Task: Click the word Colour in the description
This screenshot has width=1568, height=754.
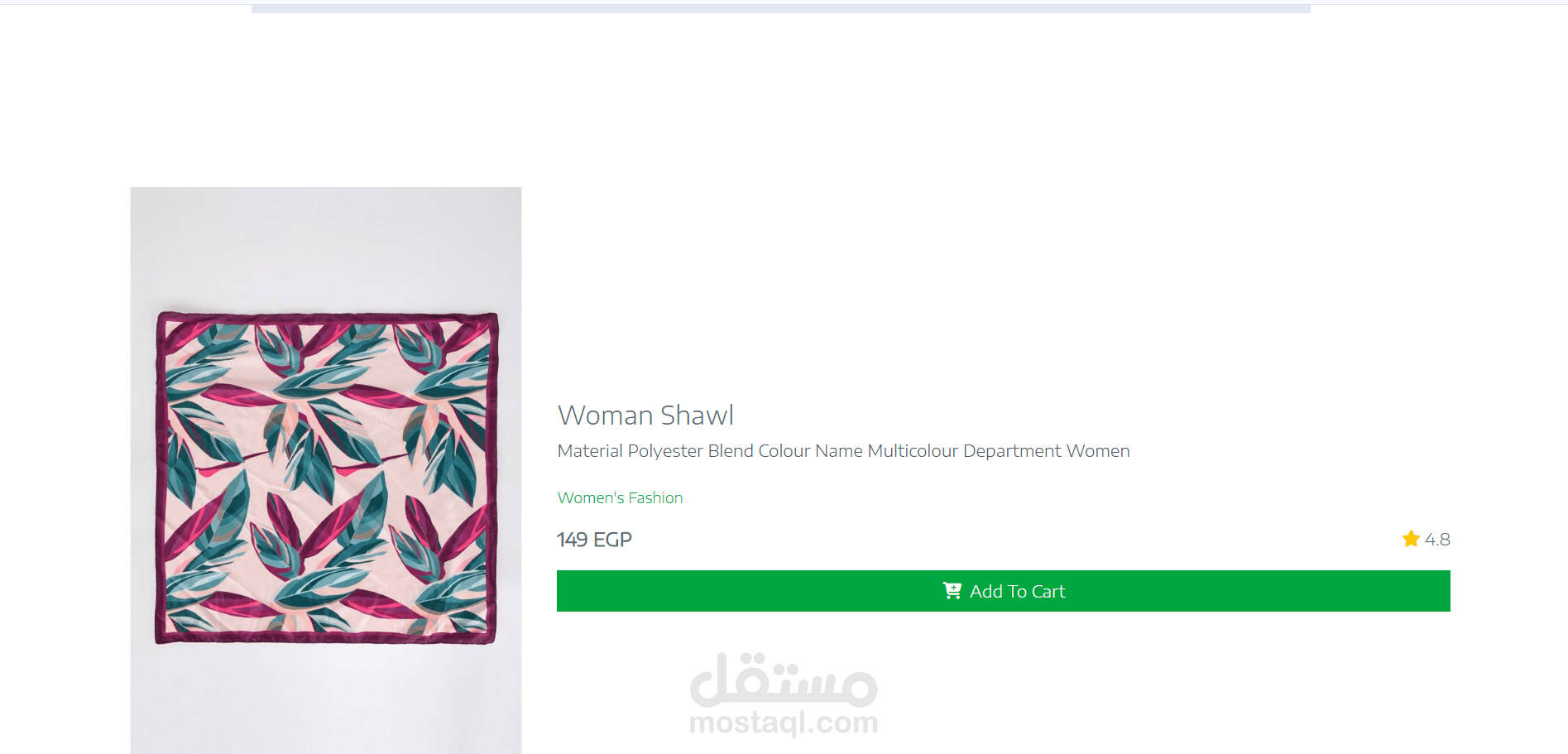Action: (x=784, y=451)
